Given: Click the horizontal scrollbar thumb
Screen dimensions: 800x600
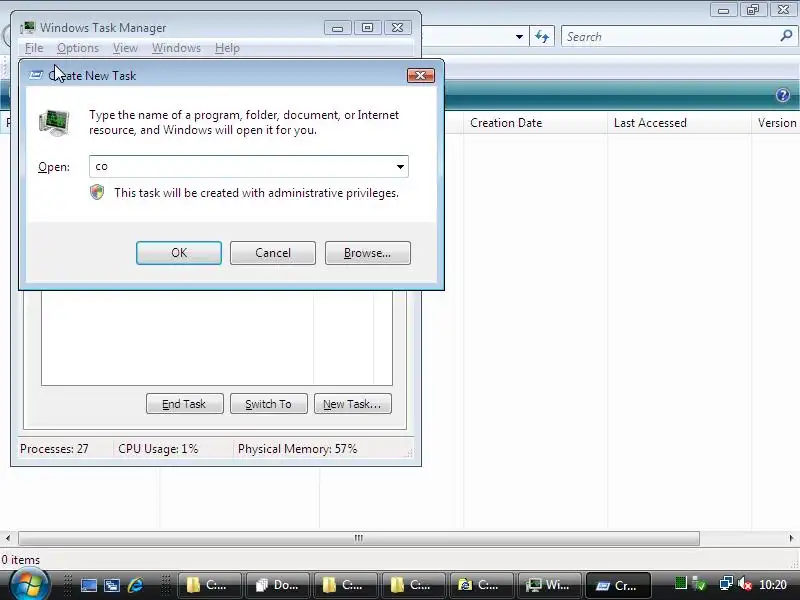Looking at the screenshot, I should pos(359,538).
